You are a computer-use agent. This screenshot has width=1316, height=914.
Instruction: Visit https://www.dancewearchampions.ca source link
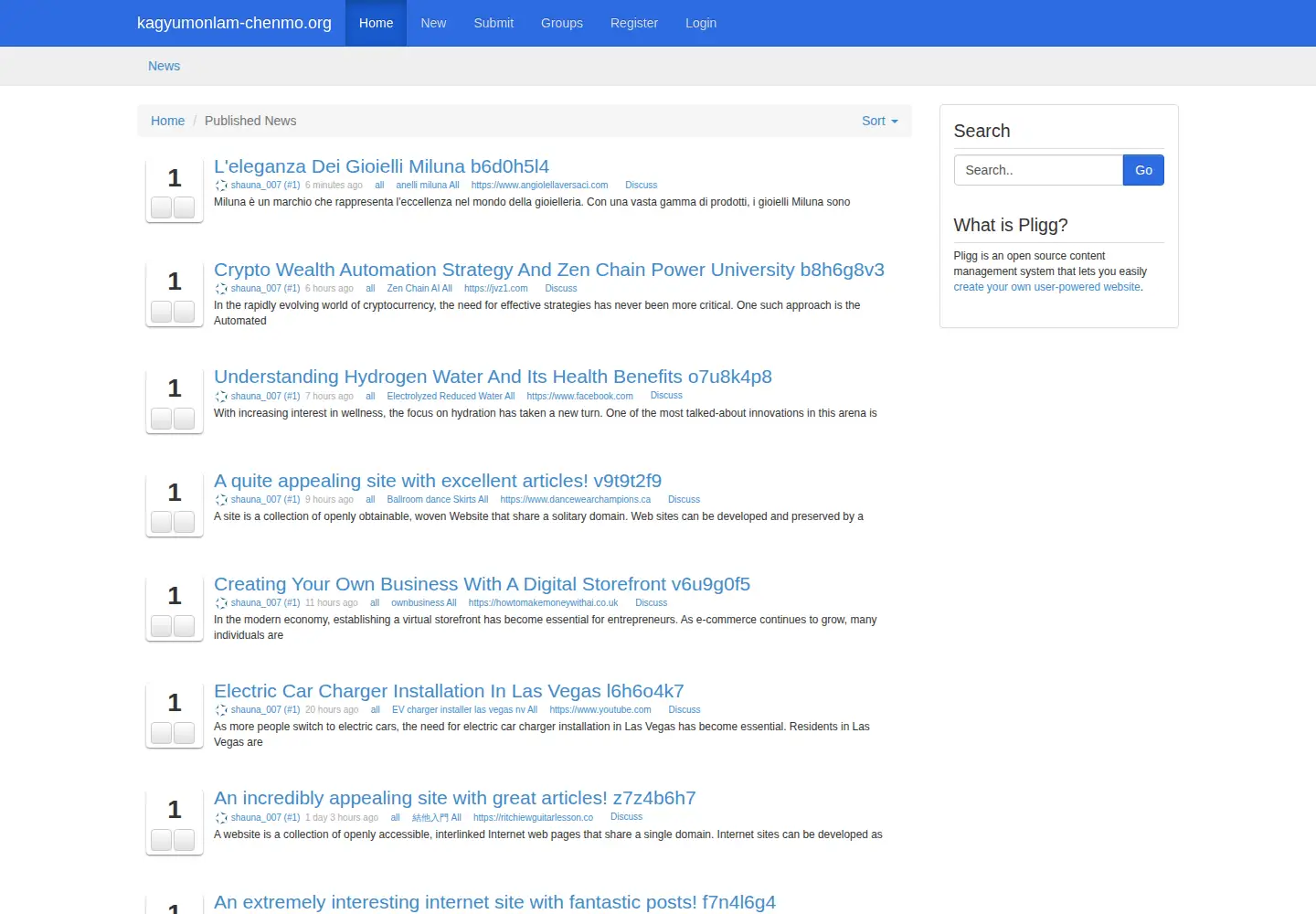pyautogui.click(x=576, y=500)
